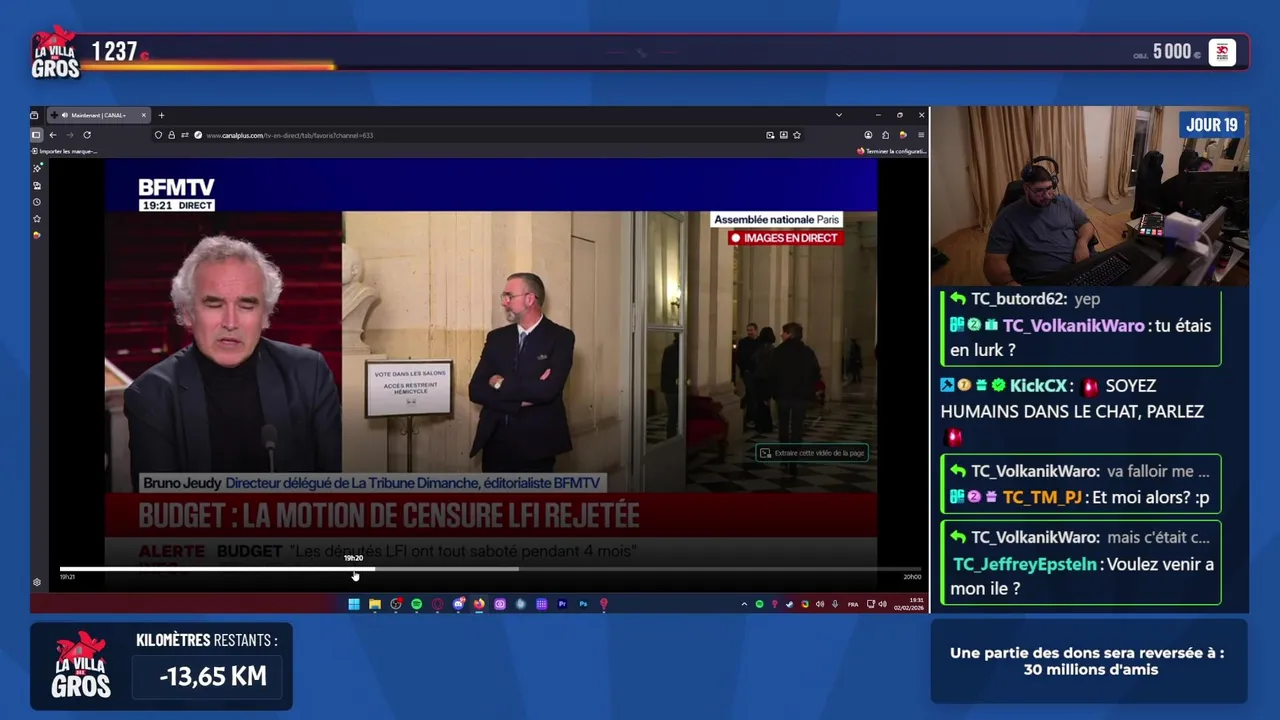
Task: Click the canalplus.com address bar
Action: tap(480, 135)
